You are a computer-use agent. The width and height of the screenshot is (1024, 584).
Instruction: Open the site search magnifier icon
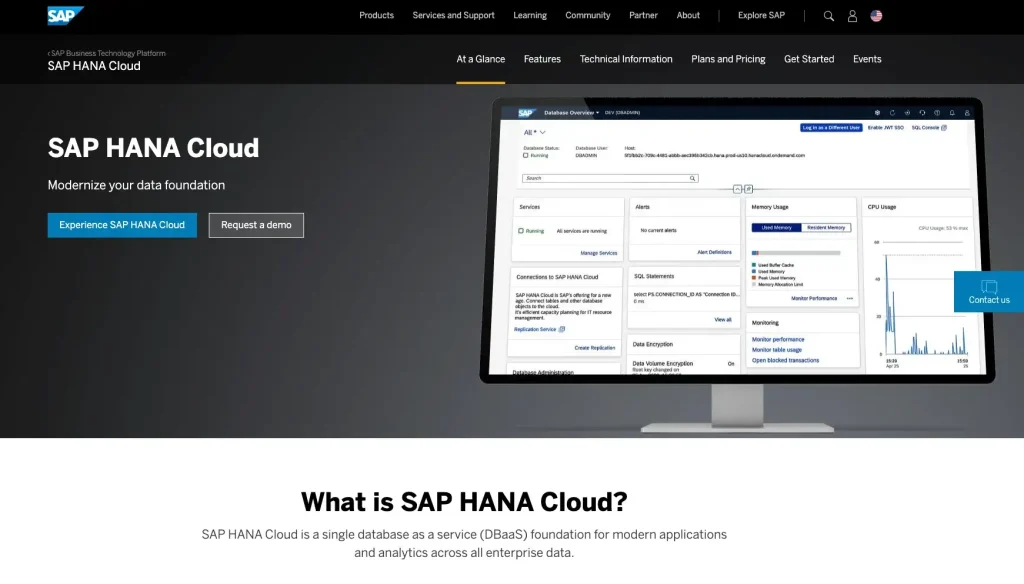coord(828,16)
